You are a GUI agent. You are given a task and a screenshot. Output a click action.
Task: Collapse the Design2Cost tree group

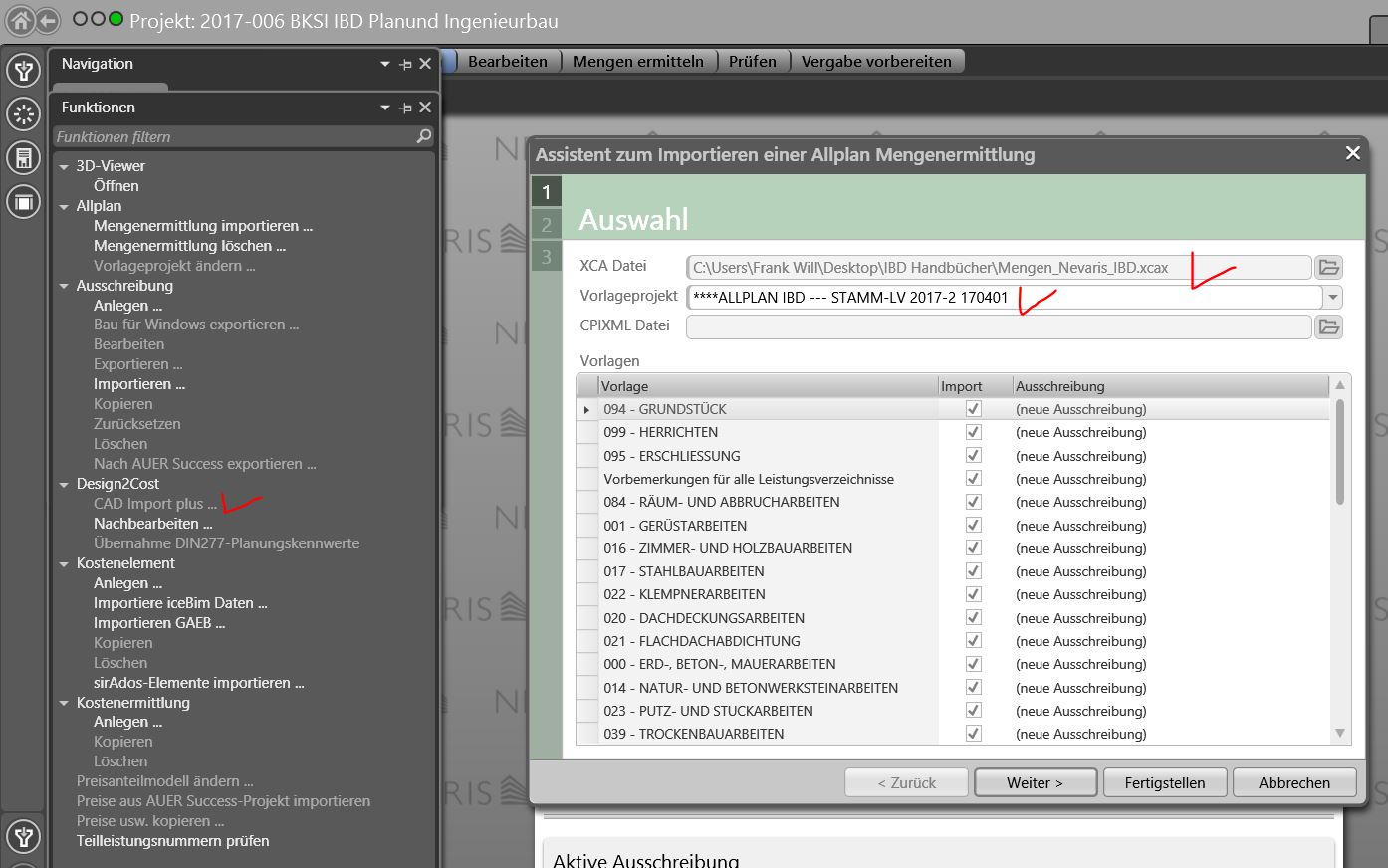pyautogui.click(x=64, y=485)
